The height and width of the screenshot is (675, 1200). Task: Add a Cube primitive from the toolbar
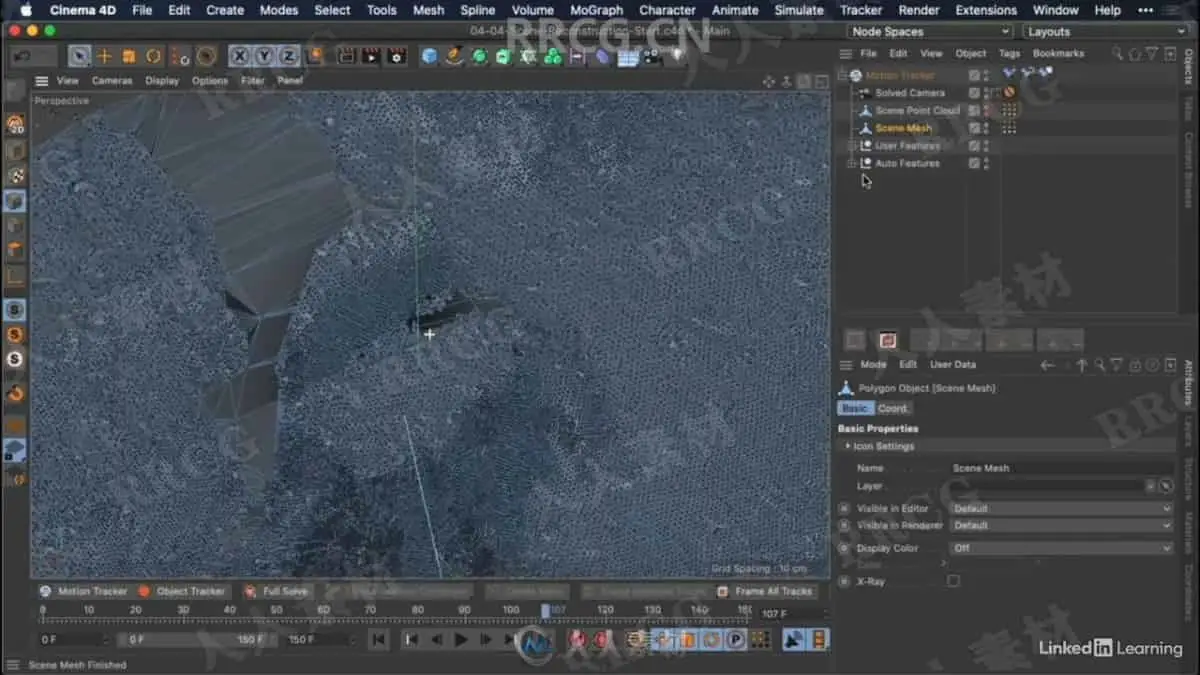tap(430, 56)
